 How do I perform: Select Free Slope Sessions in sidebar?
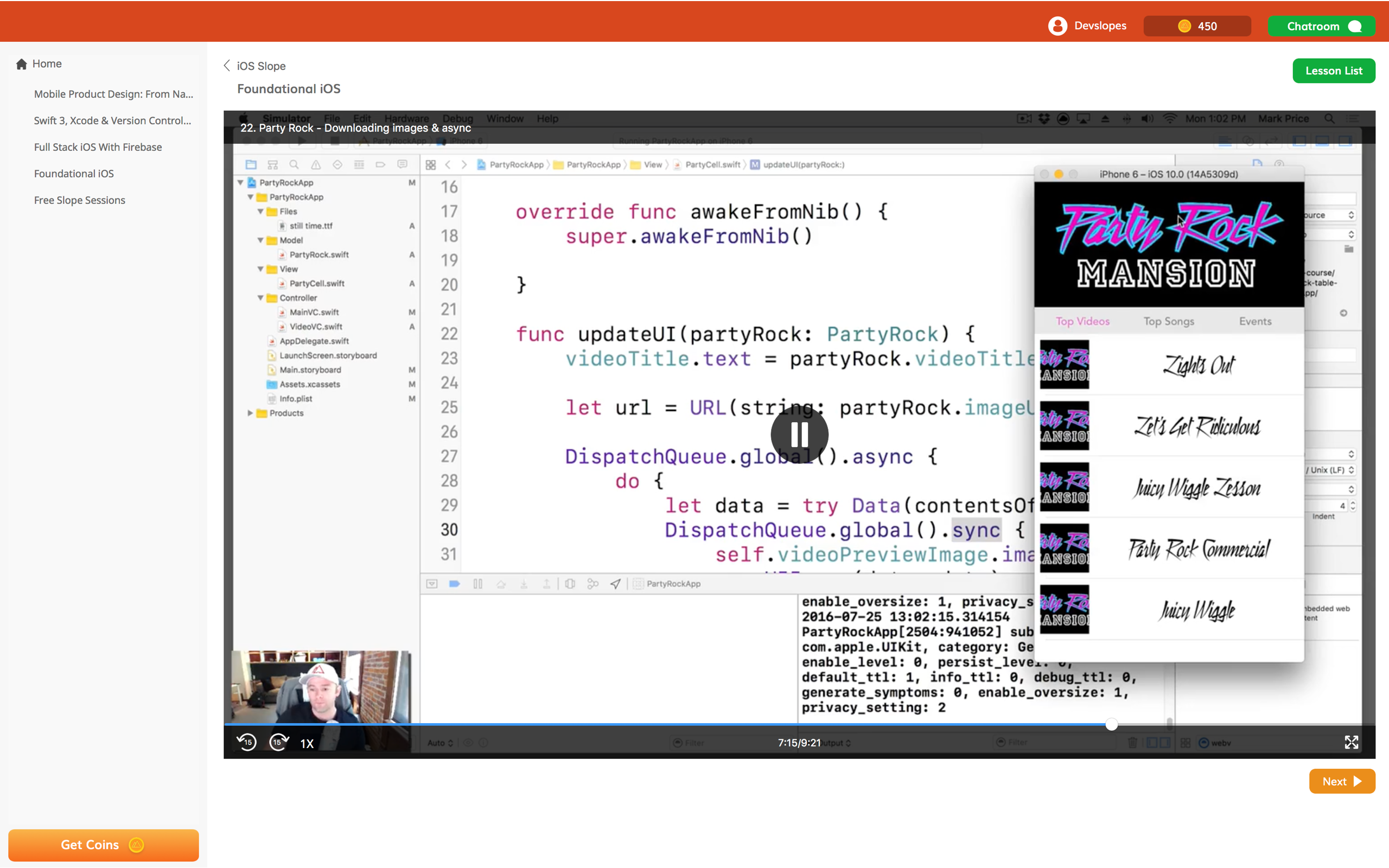79,200
